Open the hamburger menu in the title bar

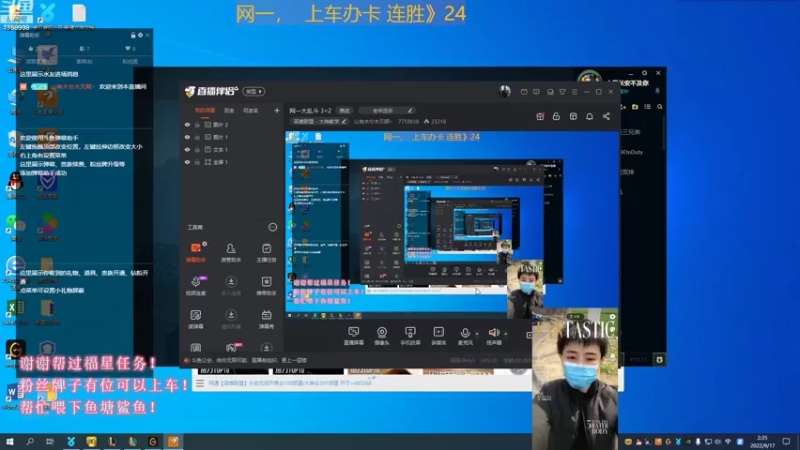tap(574, 92)
